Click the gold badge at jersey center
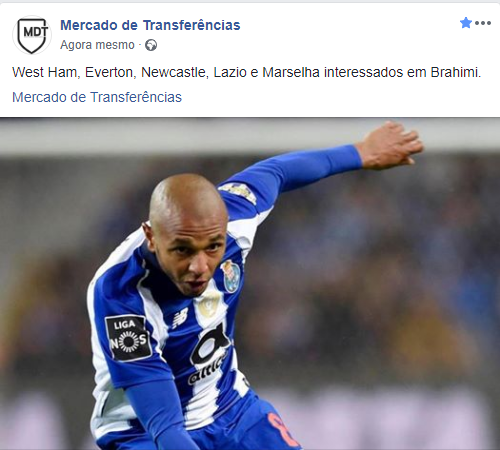Viewport: 500px width, 450px height. point(208,305)
